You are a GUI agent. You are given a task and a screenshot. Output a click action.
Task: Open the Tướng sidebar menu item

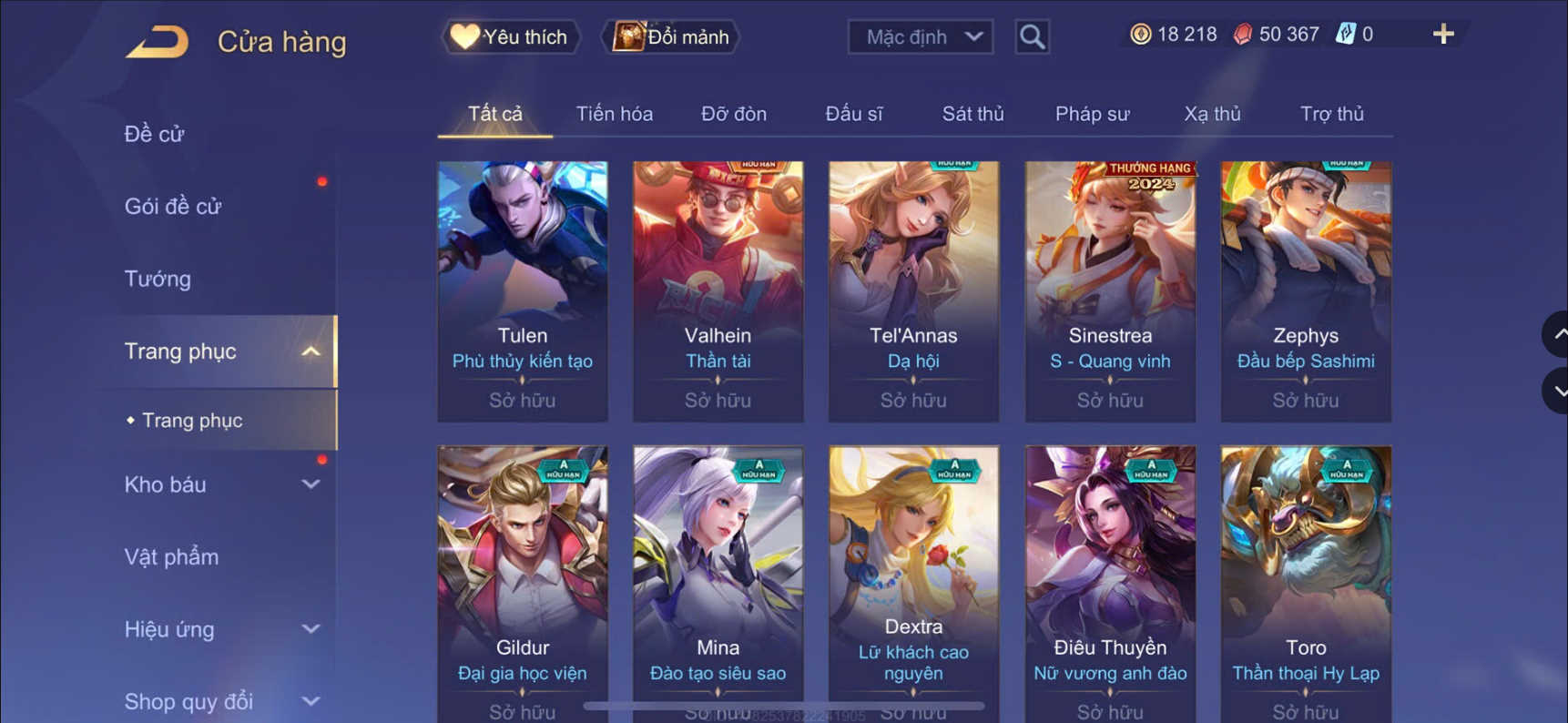click(x=158, y=279)
